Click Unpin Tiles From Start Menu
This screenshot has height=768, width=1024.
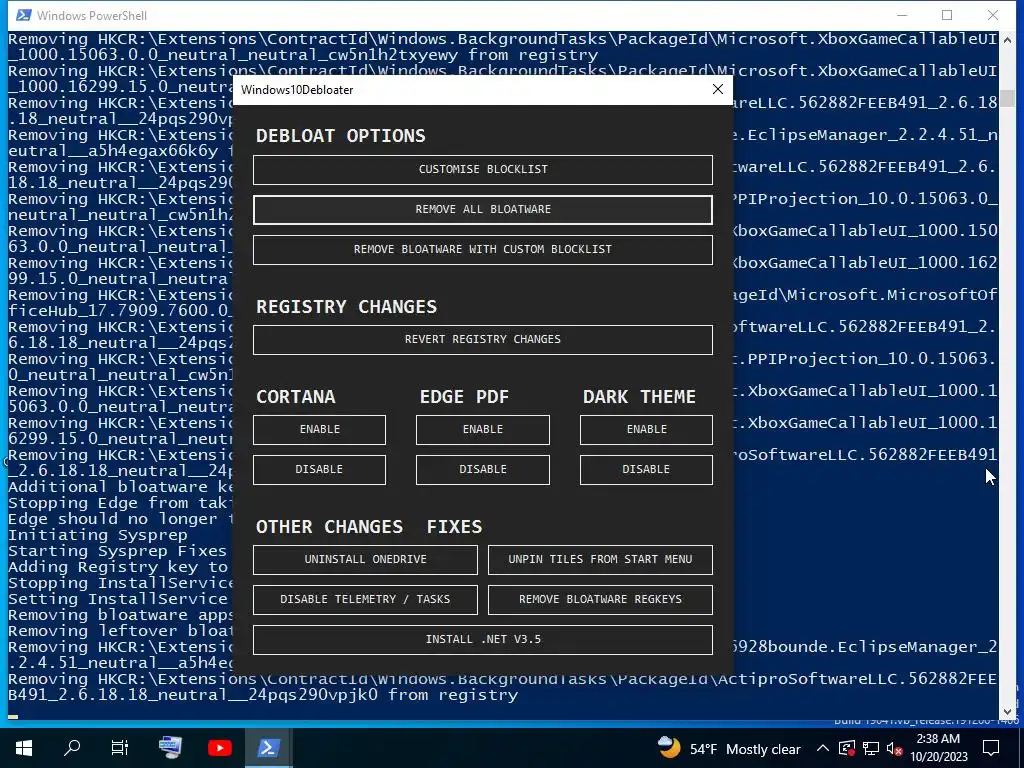pyautogui.click(x=600, y=560)
